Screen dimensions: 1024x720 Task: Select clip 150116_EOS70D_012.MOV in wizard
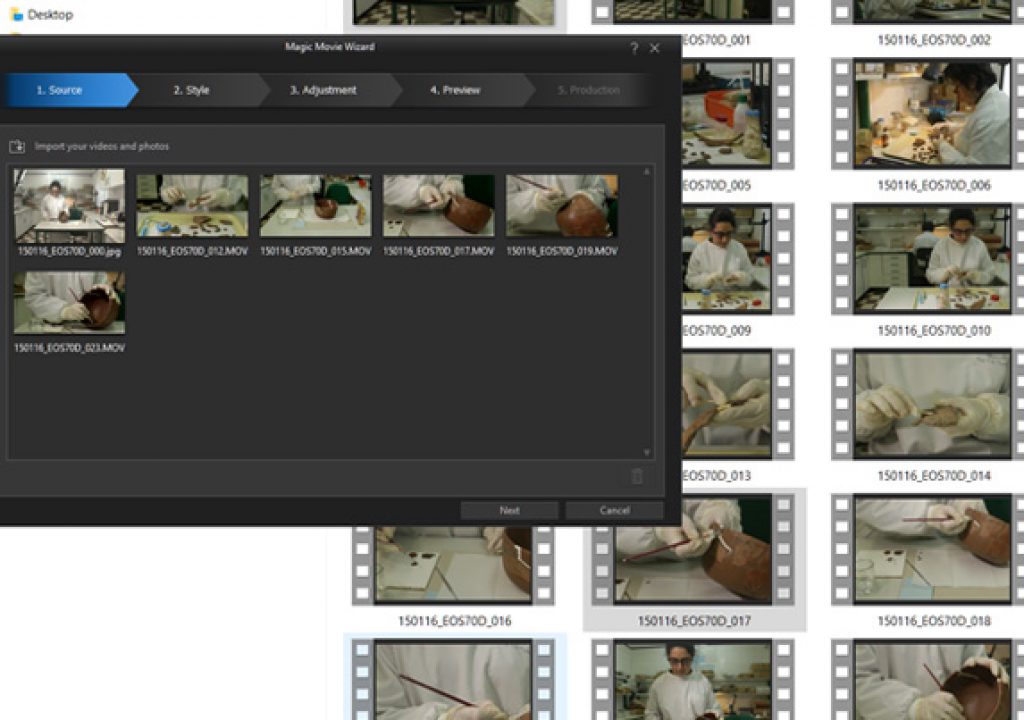[x=192, y=205]
